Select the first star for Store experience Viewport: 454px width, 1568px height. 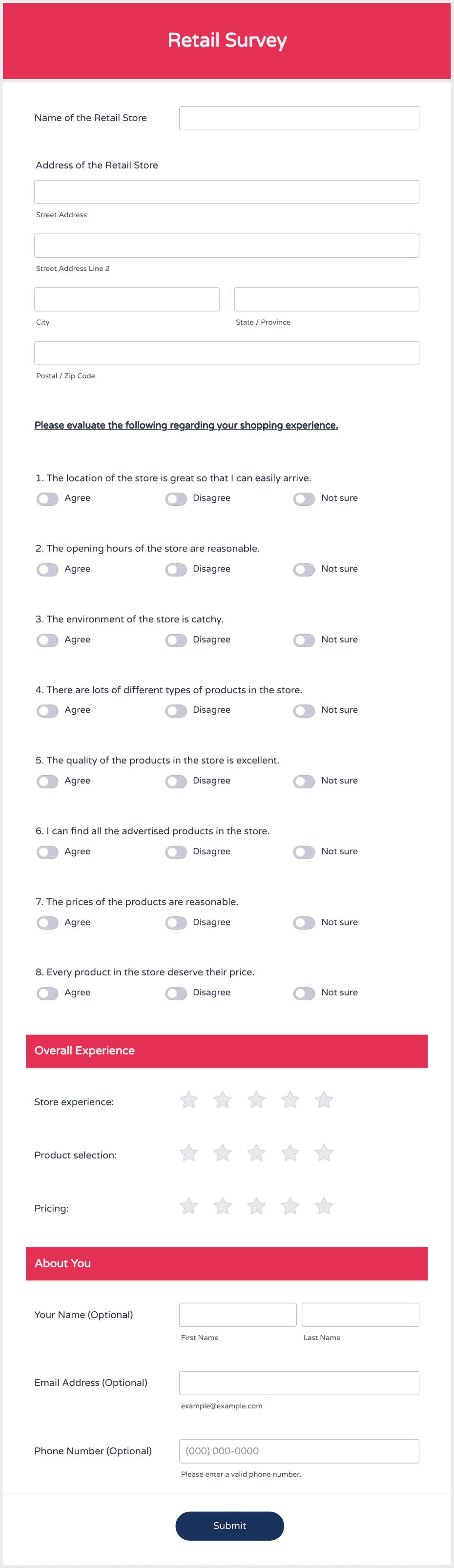pos(188,1100)
